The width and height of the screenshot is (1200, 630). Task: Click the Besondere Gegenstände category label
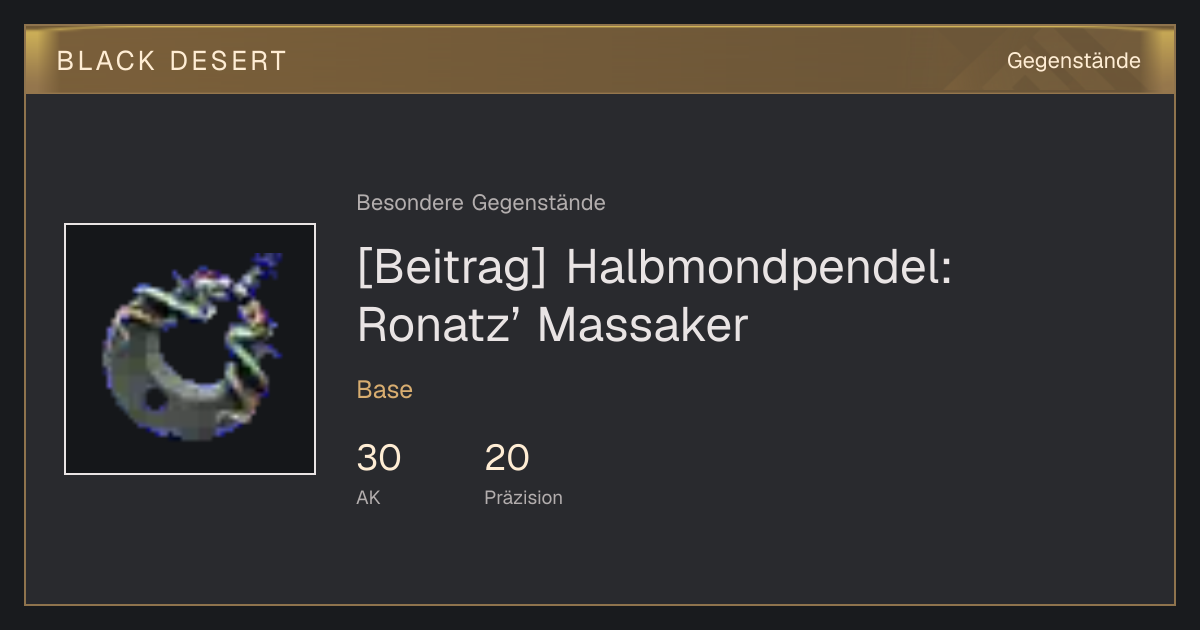pos(481,203)
